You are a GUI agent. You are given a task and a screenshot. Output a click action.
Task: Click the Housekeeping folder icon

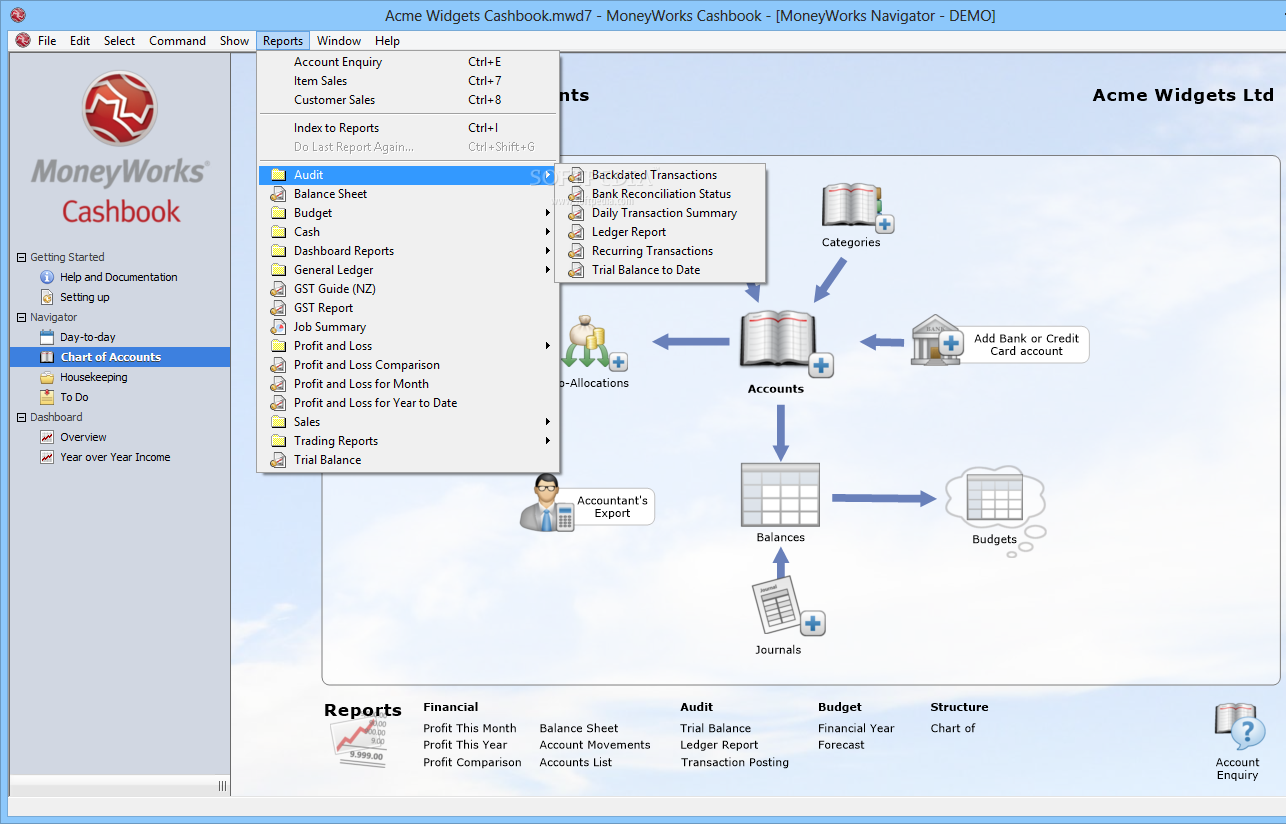pos(47,377)
